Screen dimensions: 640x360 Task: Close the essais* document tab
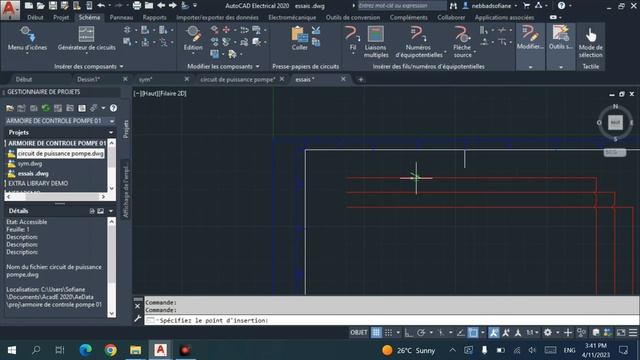pyautogui.click(x=343, y=79)
